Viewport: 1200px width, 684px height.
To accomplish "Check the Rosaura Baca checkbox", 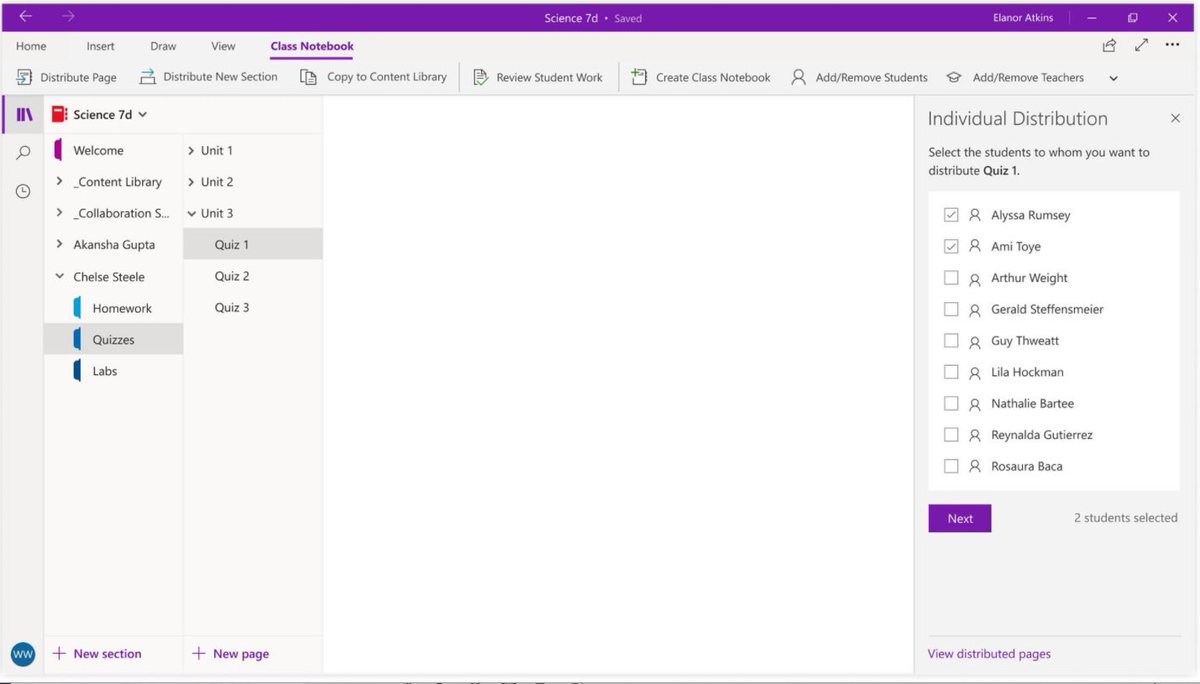I will click(951, 466).
